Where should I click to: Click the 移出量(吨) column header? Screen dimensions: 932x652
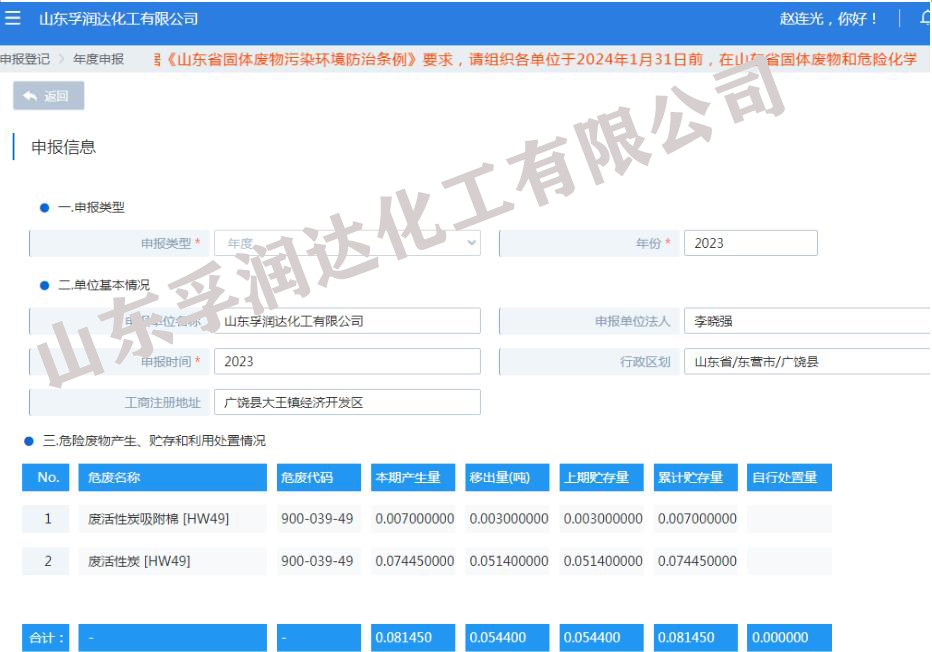(507, 477)
